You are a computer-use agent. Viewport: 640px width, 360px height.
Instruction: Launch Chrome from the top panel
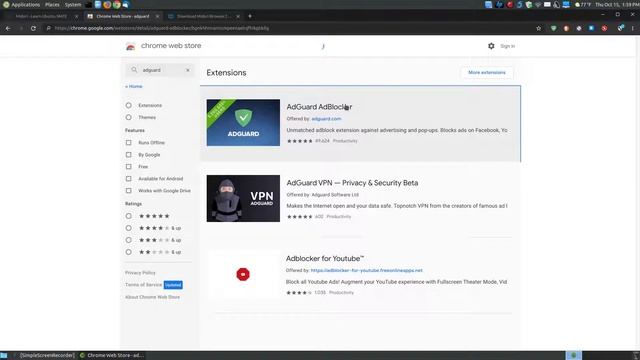point(116,4)
